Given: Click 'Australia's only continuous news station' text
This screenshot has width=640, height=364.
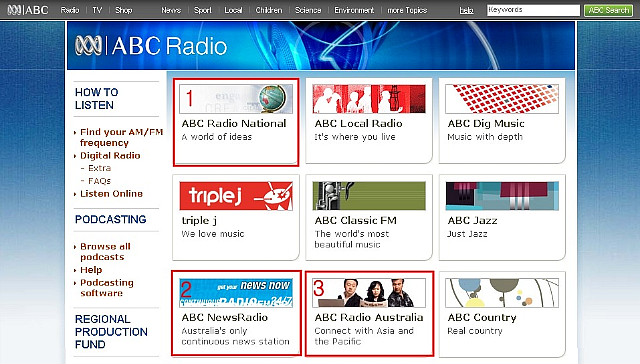Looking at the screenshot, I should [x=236, y=336].
